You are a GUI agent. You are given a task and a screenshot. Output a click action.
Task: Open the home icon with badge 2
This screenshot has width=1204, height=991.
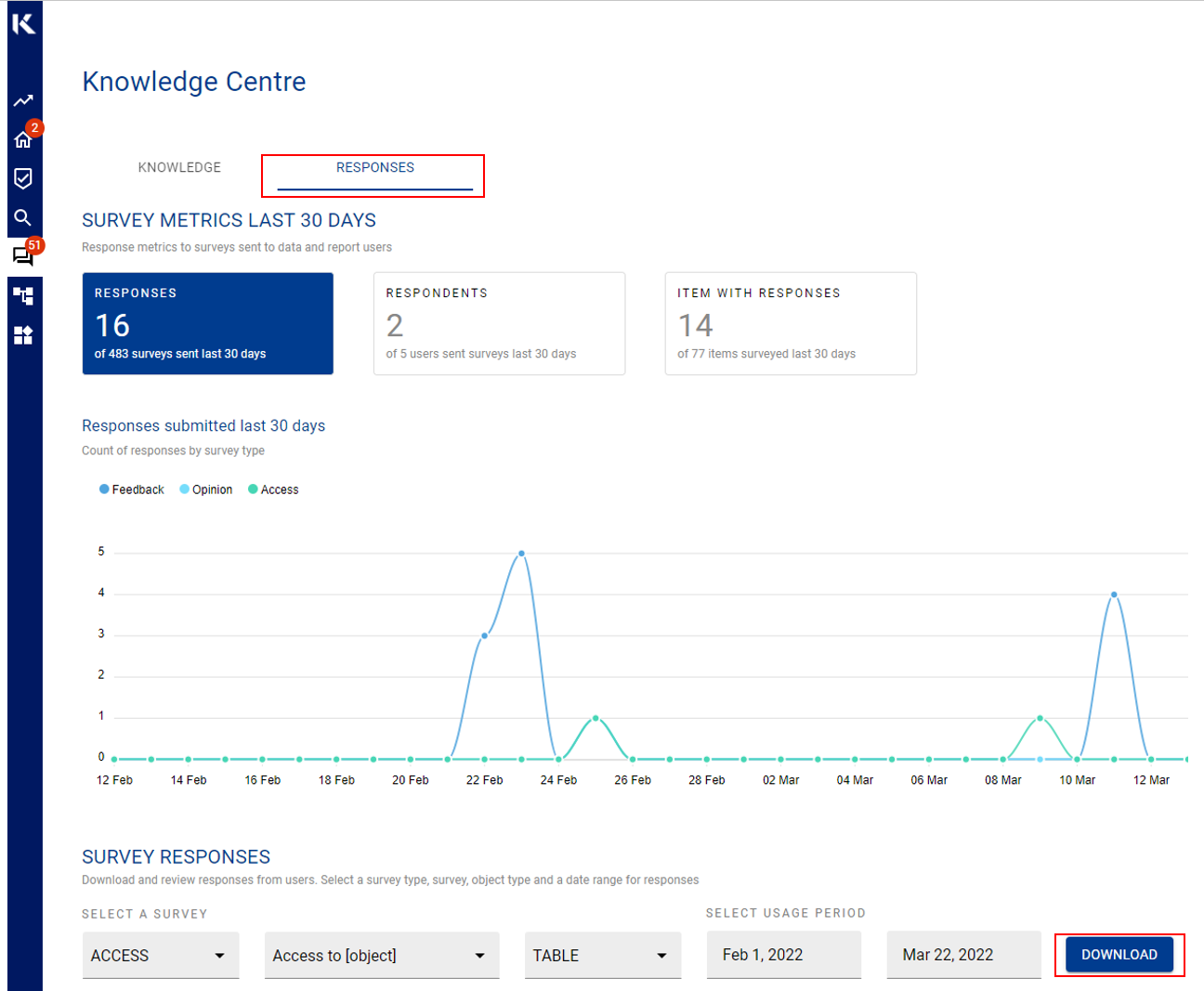(x=23, y=139)
